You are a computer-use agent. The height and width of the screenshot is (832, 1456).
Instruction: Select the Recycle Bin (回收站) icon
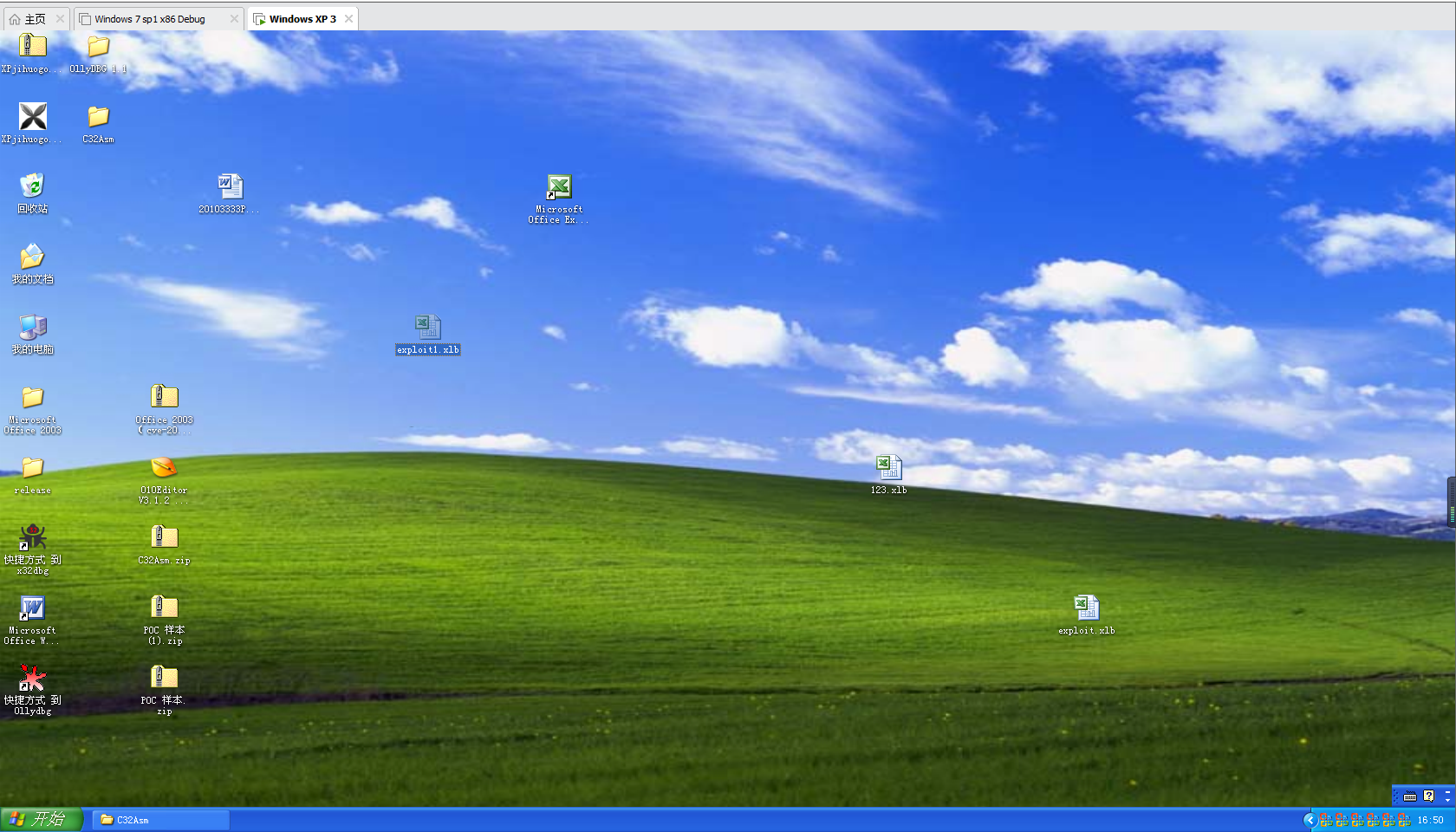[32, 185]
